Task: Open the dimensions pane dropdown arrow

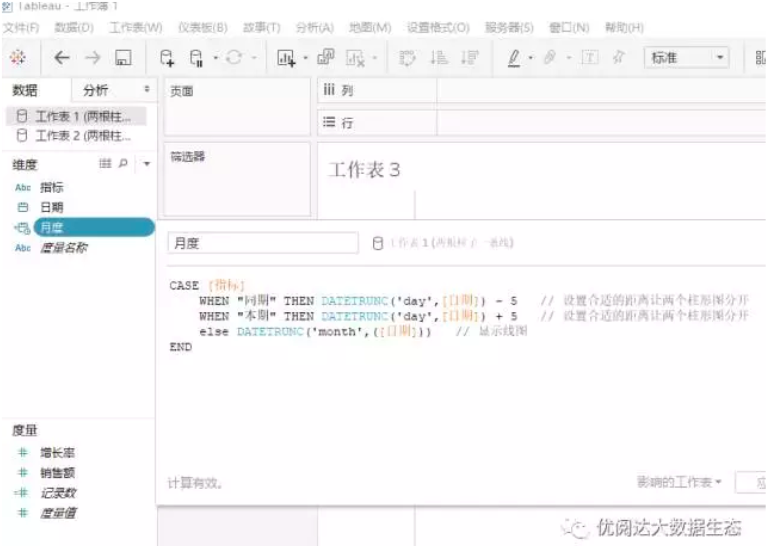Action: [147, 164]
